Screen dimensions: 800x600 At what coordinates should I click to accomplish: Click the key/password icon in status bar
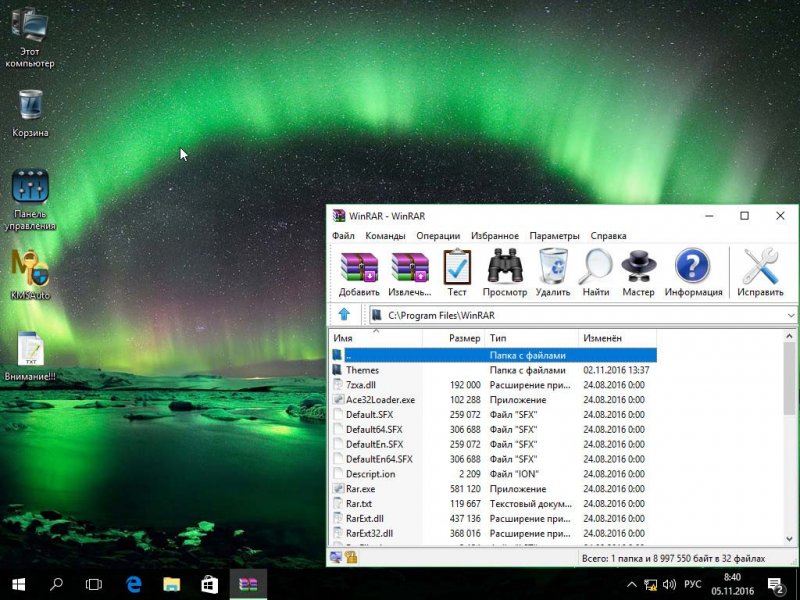tap(351, 558)
